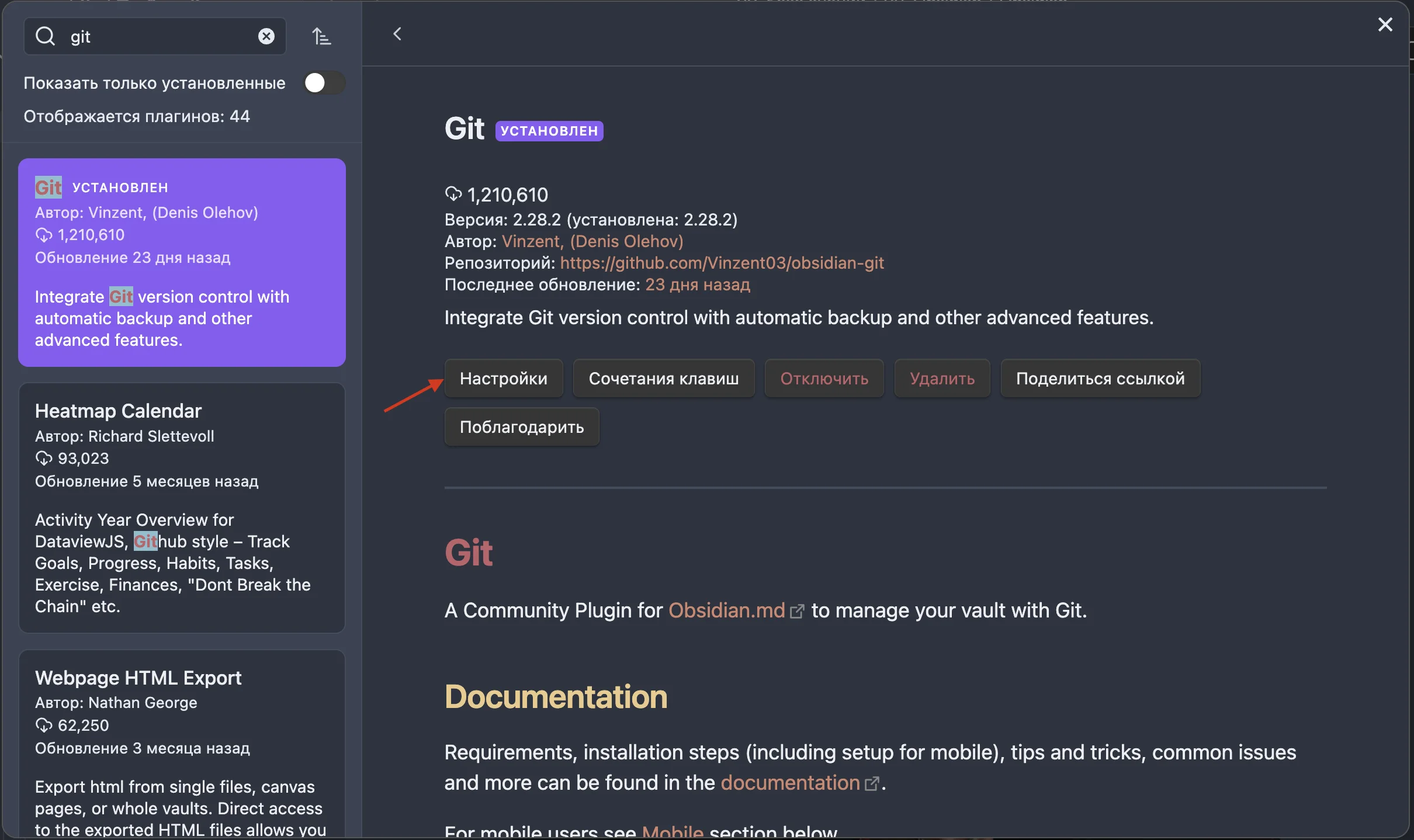Close the plugin browser dialog
The height and width of the screenshot is (840, 1414).
pos(1385,25)
